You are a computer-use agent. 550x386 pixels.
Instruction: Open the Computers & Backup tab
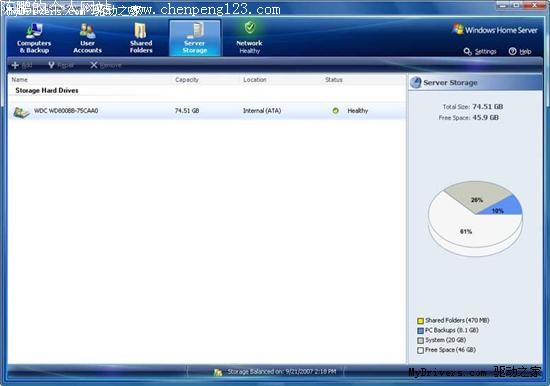(x=34, y=38)
